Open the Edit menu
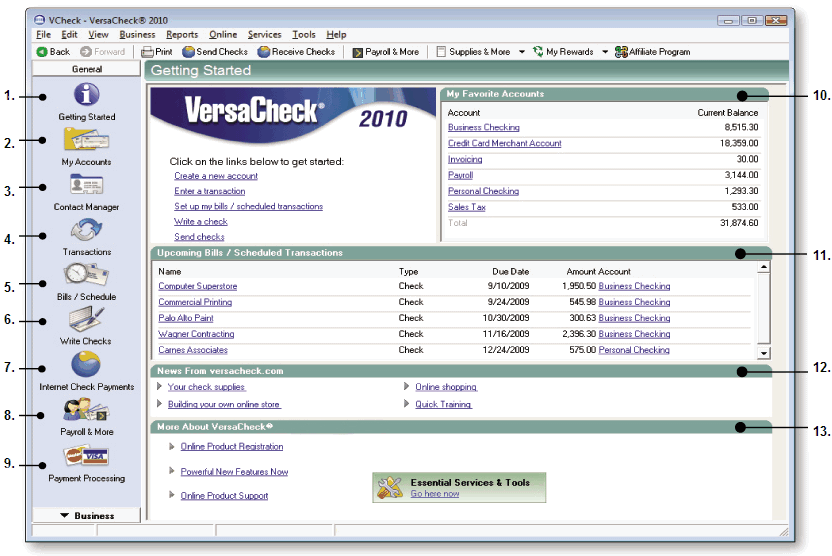Viewport: 832px width, 556px height. 69,34
